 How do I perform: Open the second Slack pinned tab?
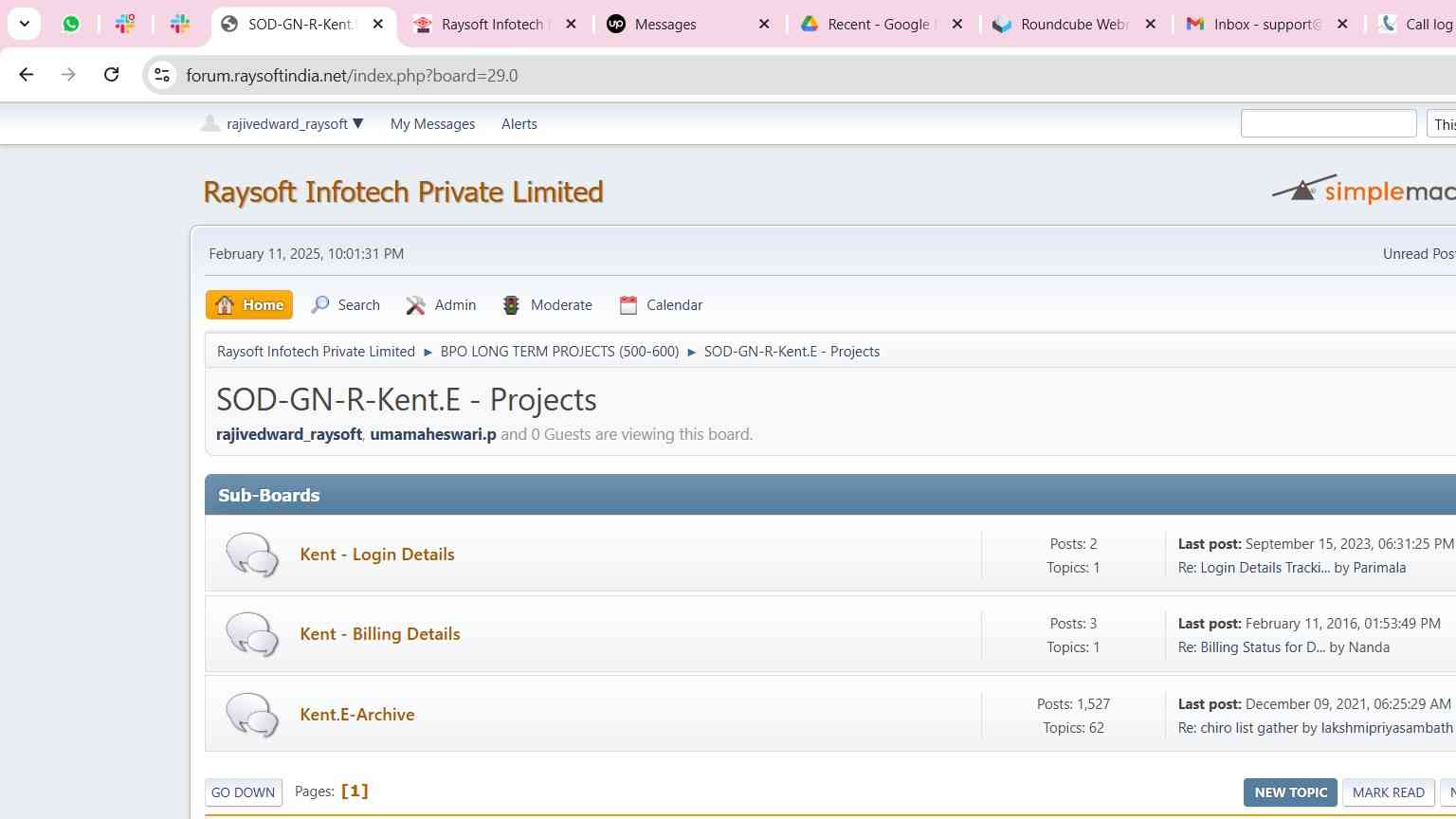click(x=180, y=24)
